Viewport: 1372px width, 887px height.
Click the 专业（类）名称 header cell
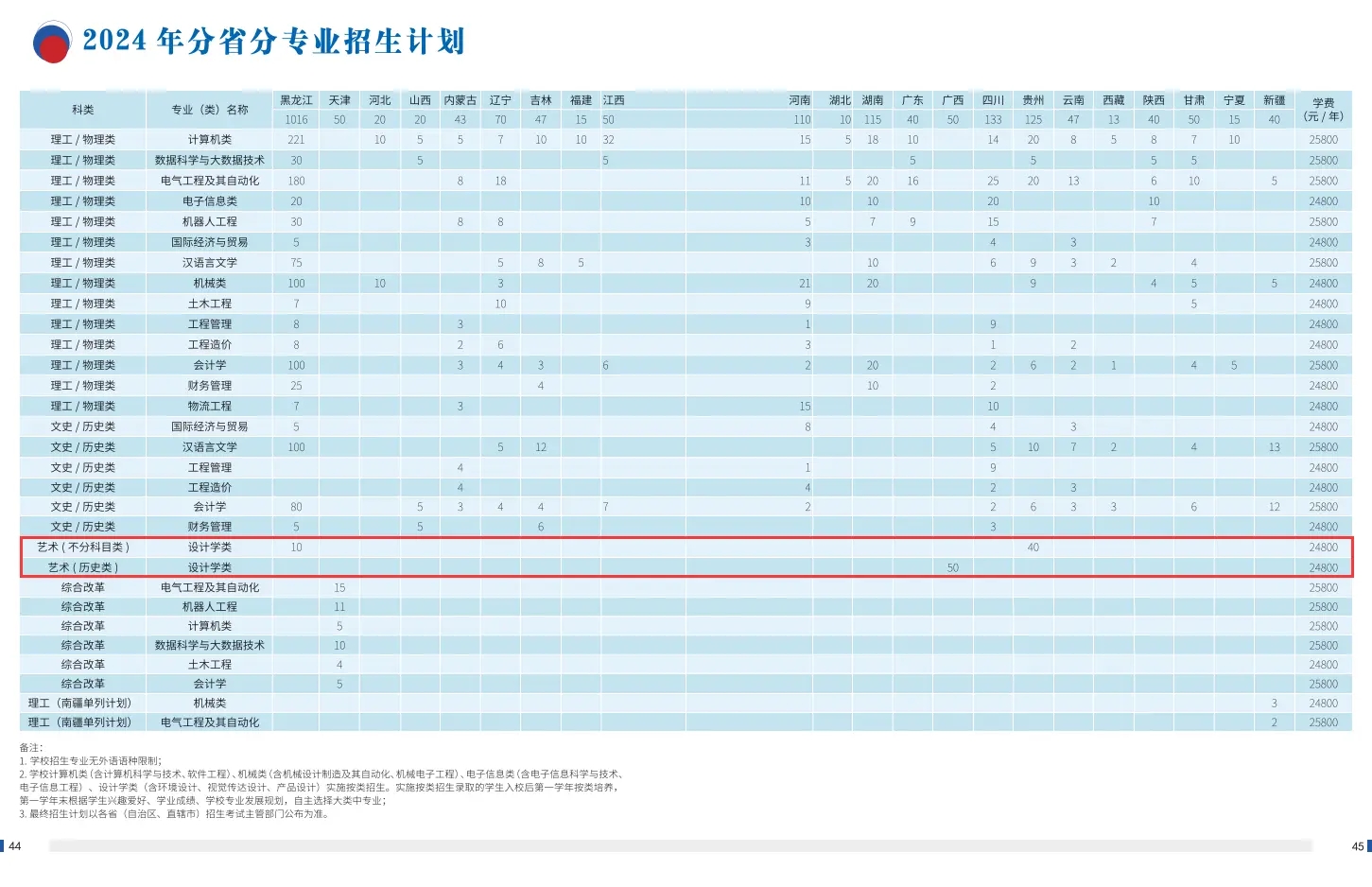click(210, 110)
